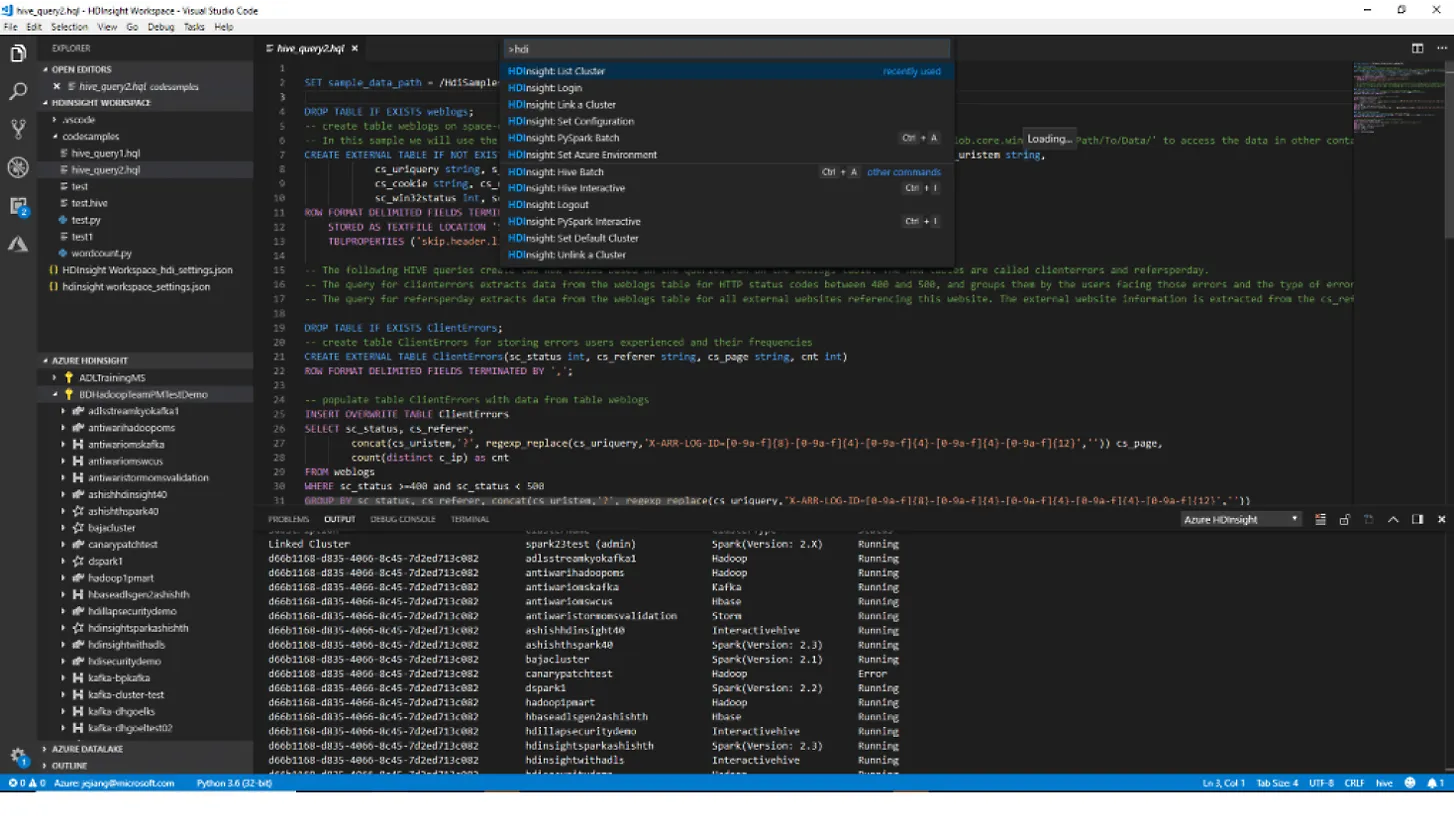Maximize the panel with the chevron-up icon
Viewport: 1454px width, 821px height.
tap(1393, 520)
